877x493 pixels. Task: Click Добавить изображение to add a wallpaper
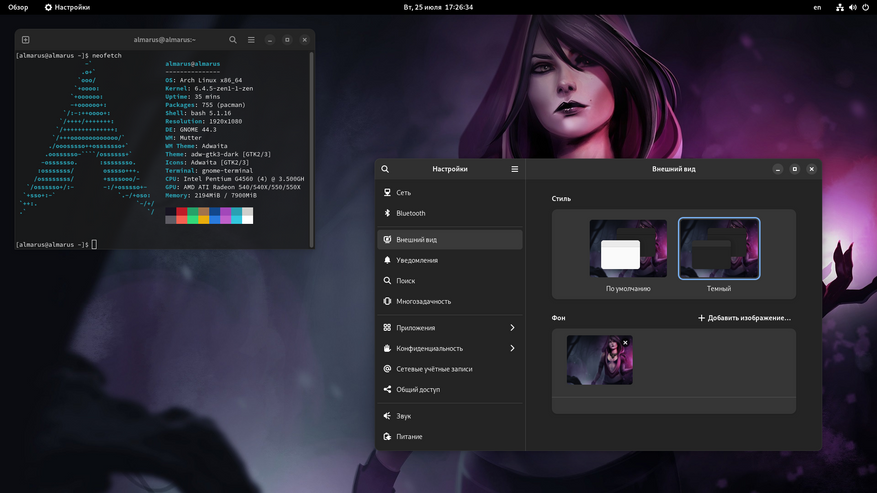tap(744, 318)
